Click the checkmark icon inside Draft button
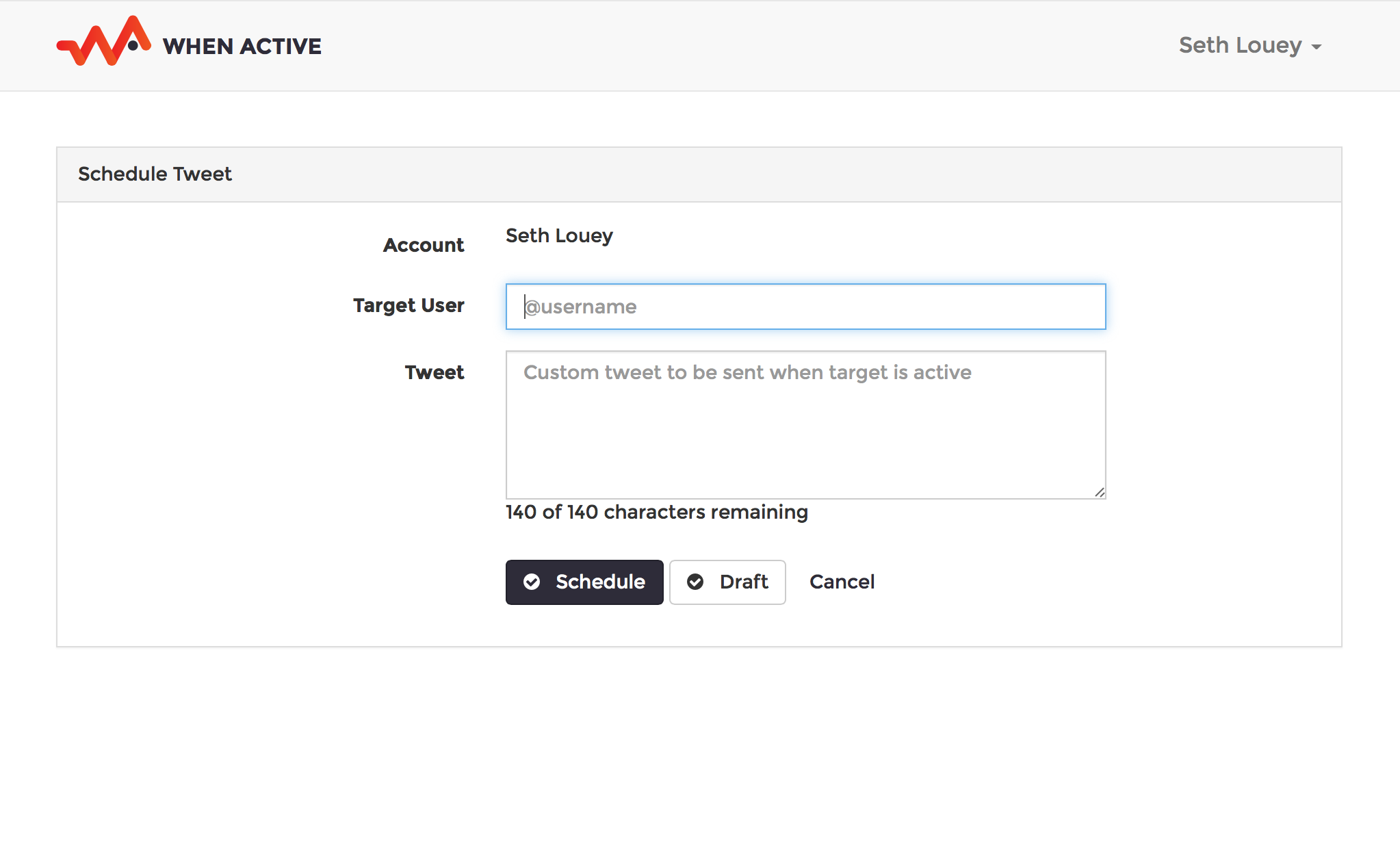Screen dimensions: 1400x865 [x=695, y=582]
